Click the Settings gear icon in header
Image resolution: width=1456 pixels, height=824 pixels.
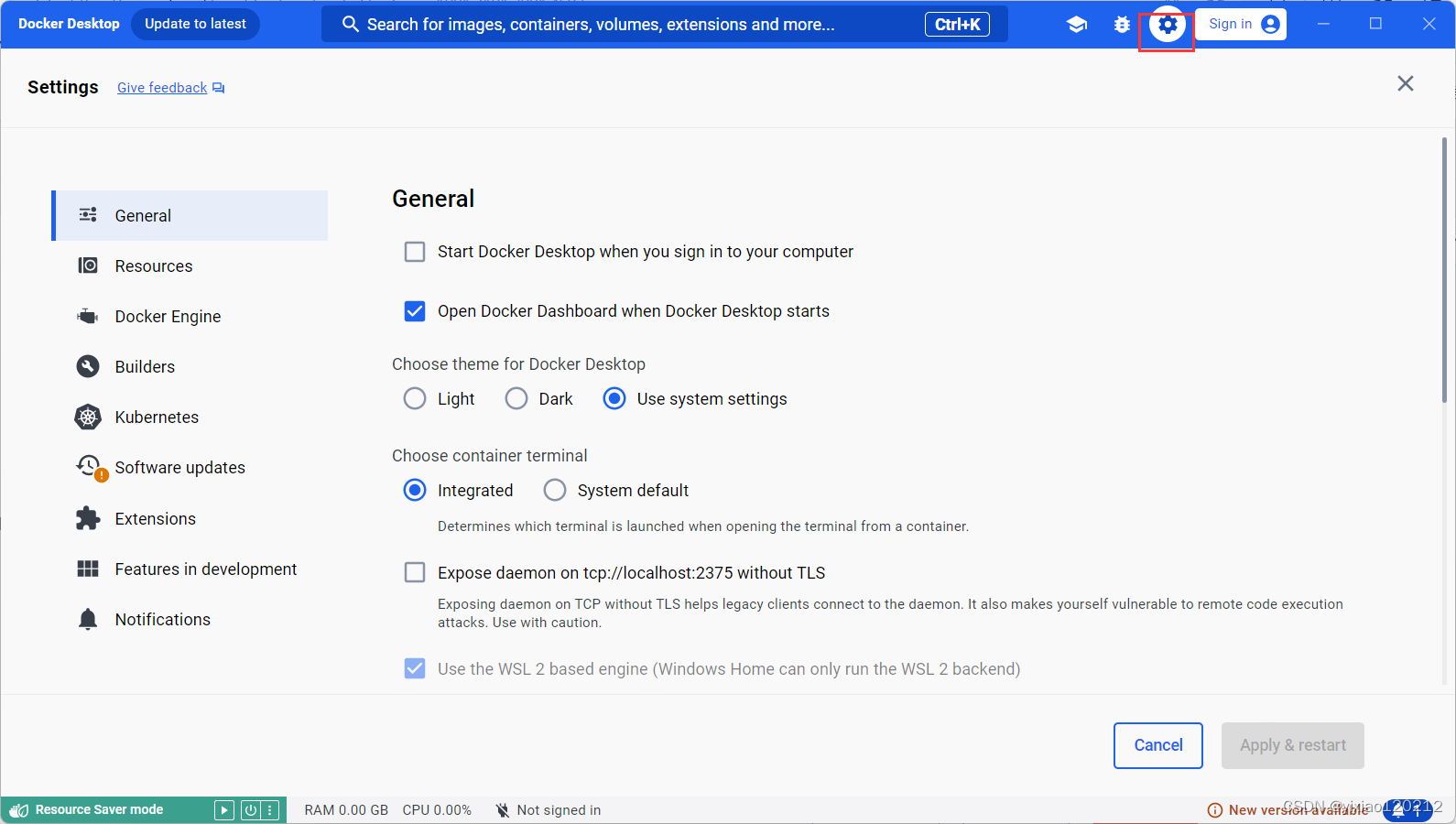1167,25
